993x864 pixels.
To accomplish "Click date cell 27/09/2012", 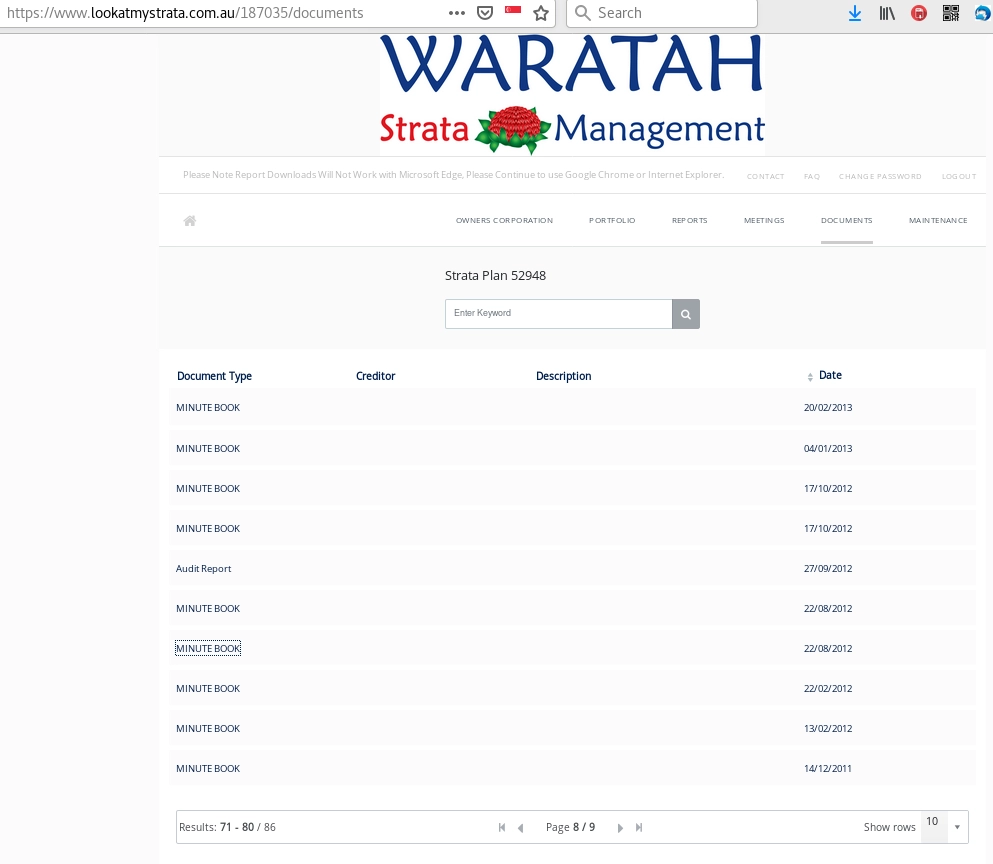I will coord(828,569).
